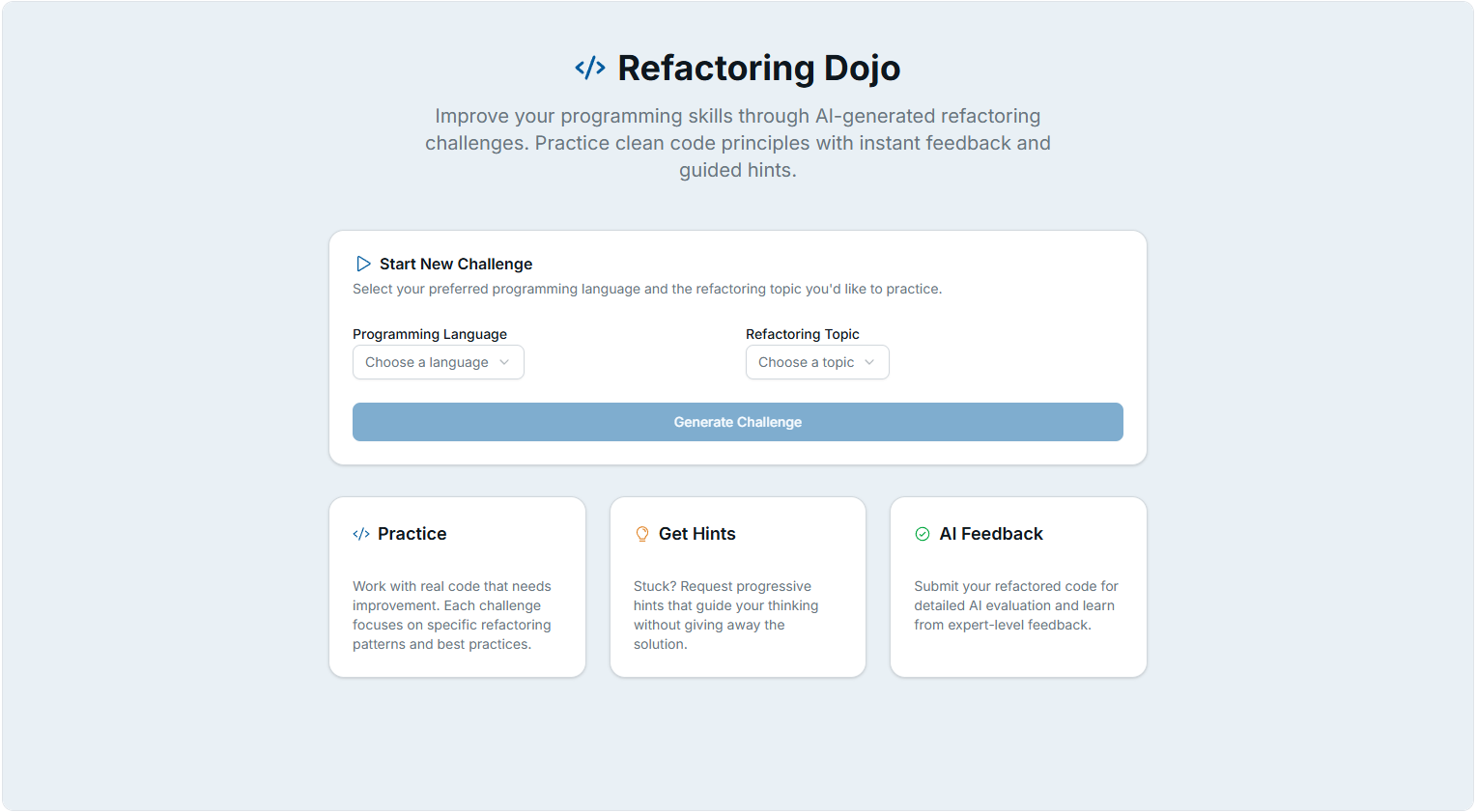Screen dimensions: 1477x812
Task: Click the 'Select your preferred programming language' instruction text
Action: 646,289
